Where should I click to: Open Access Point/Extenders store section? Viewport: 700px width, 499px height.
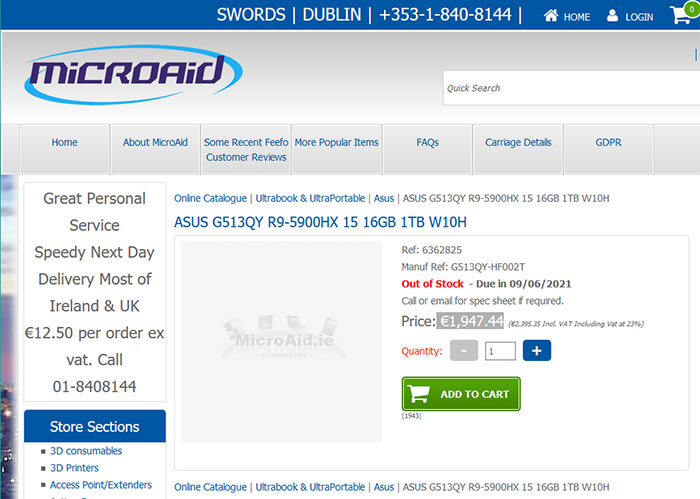point(101,485)
